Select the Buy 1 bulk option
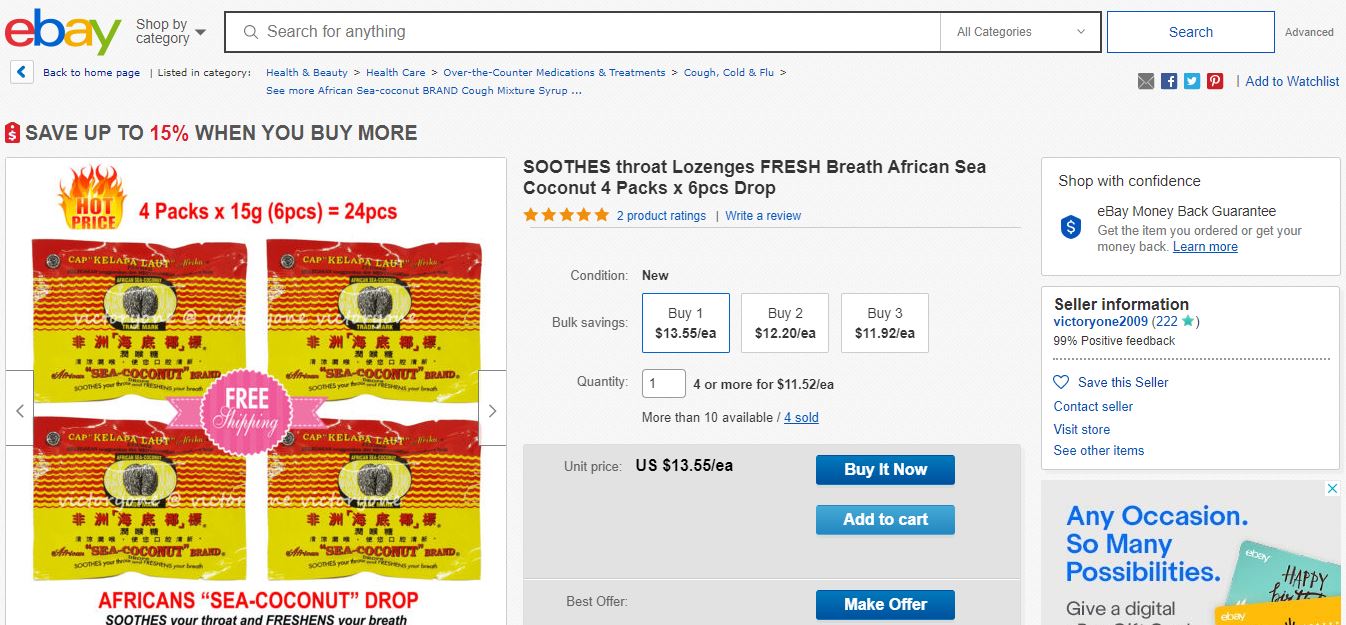This screenshot has height=625, width=1346. [686, 323]
